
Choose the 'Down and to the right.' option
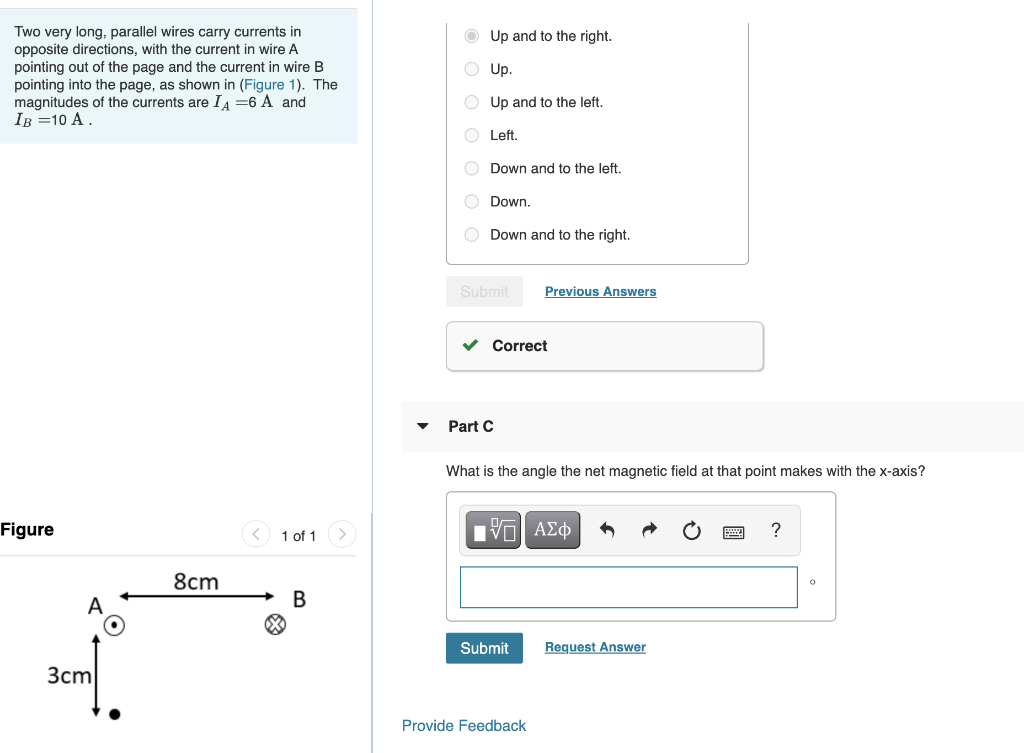click(x=472, y=234)
